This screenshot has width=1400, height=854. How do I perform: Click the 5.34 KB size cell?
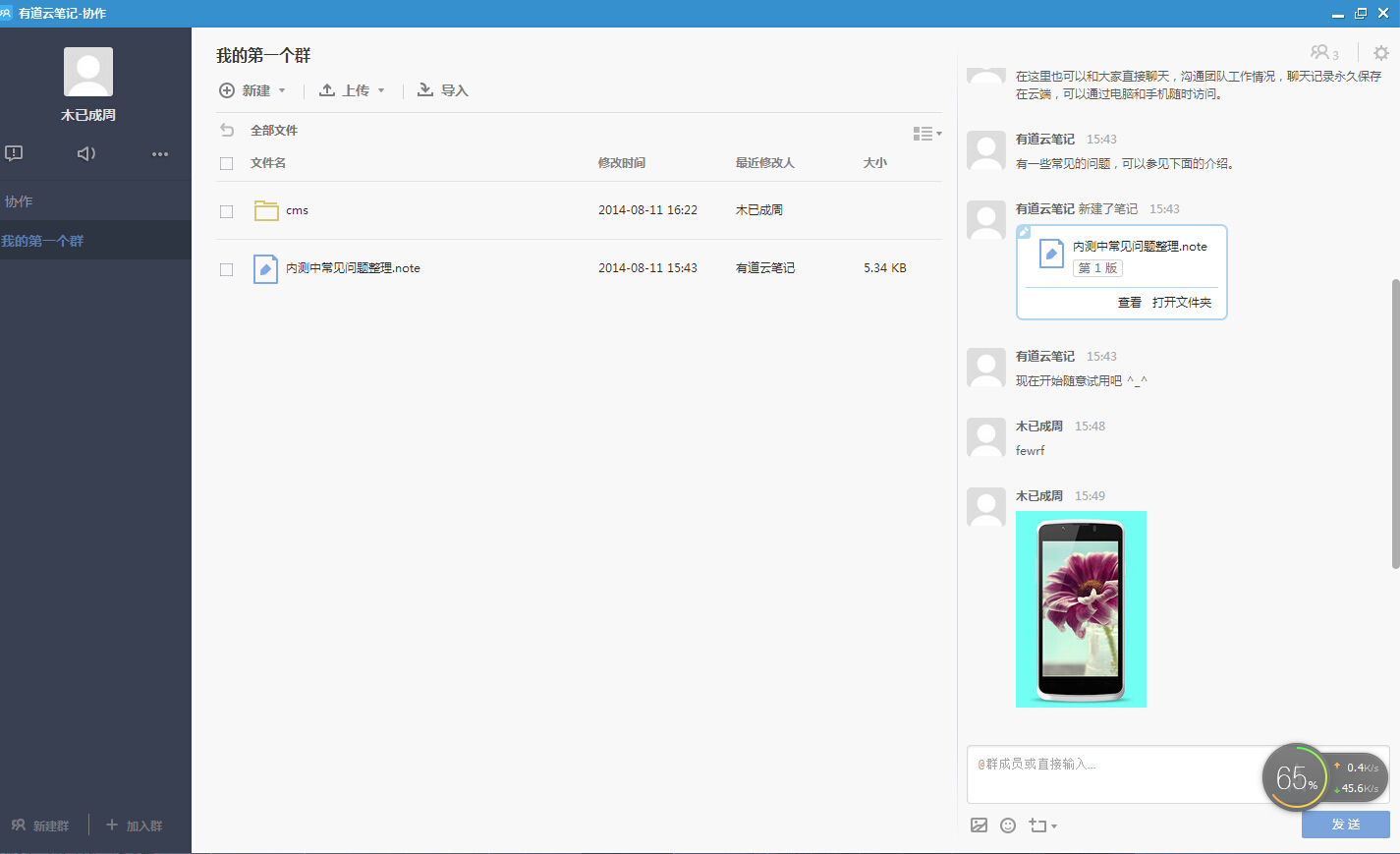[885, 268]
